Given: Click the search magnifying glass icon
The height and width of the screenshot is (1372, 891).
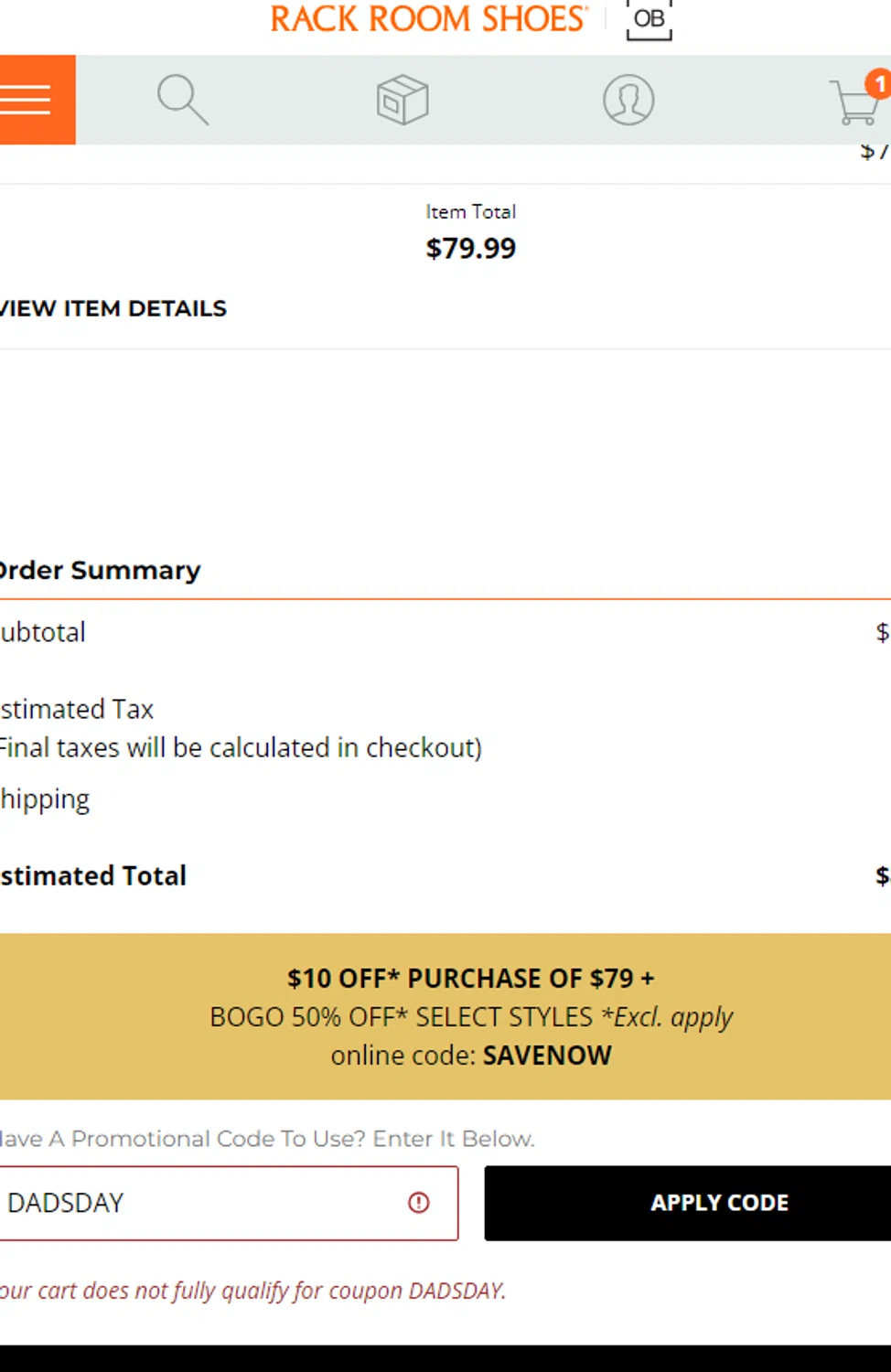Looking at the screenshot, I should 183,100.
